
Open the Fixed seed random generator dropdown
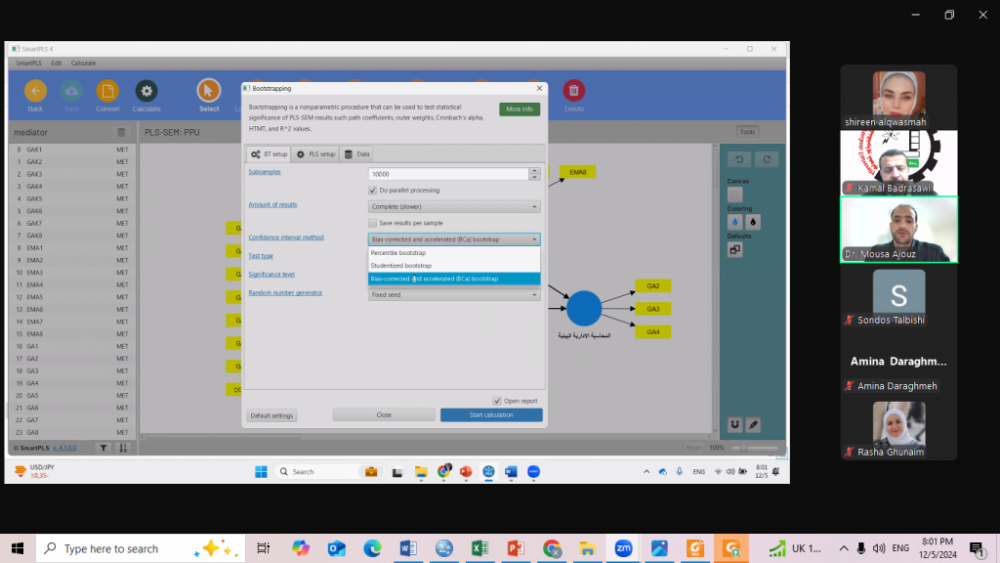pyautogui.click(x=454, y=295)
